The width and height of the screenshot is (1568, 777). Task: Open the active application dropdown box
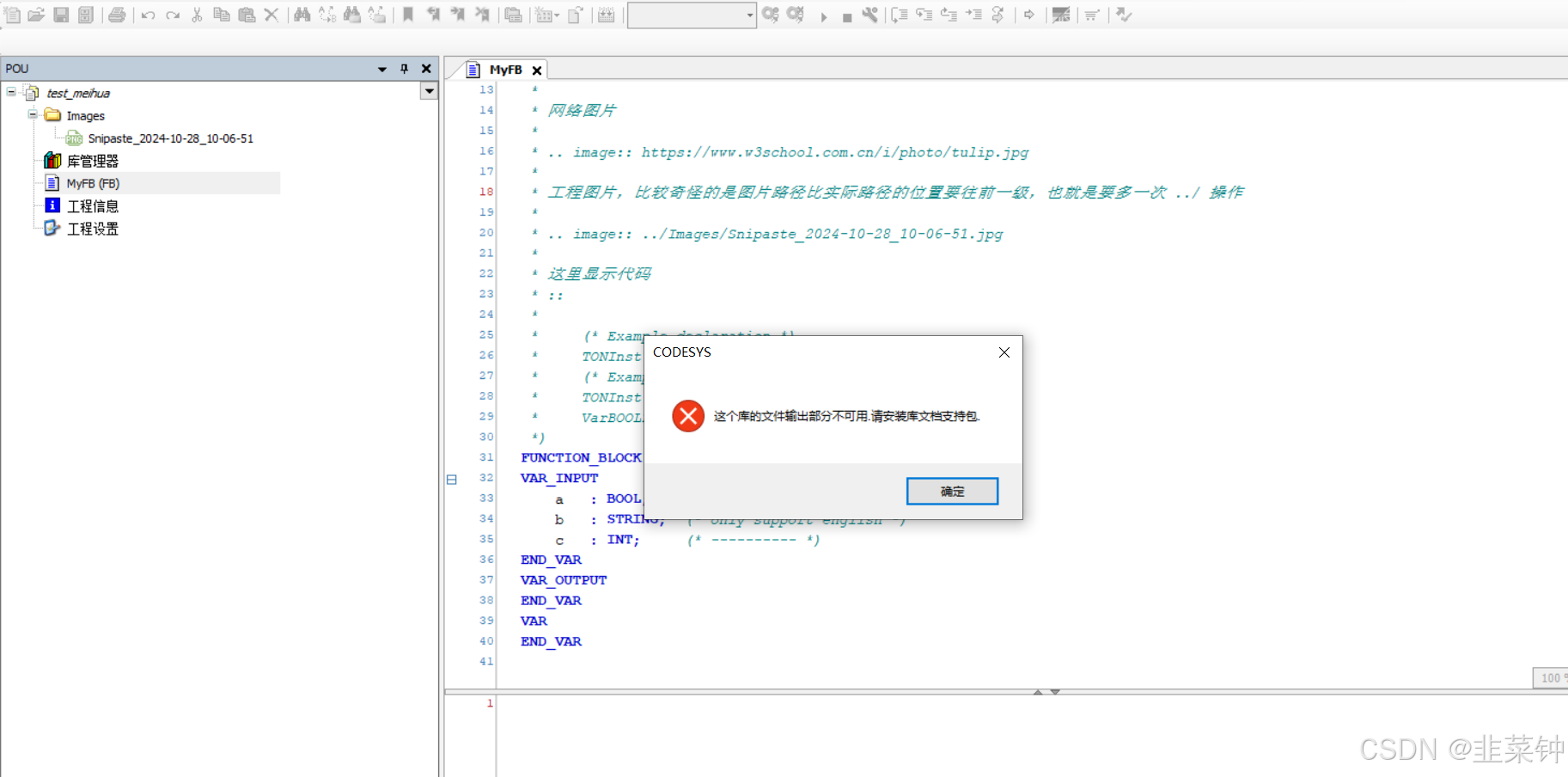(746, 15)
